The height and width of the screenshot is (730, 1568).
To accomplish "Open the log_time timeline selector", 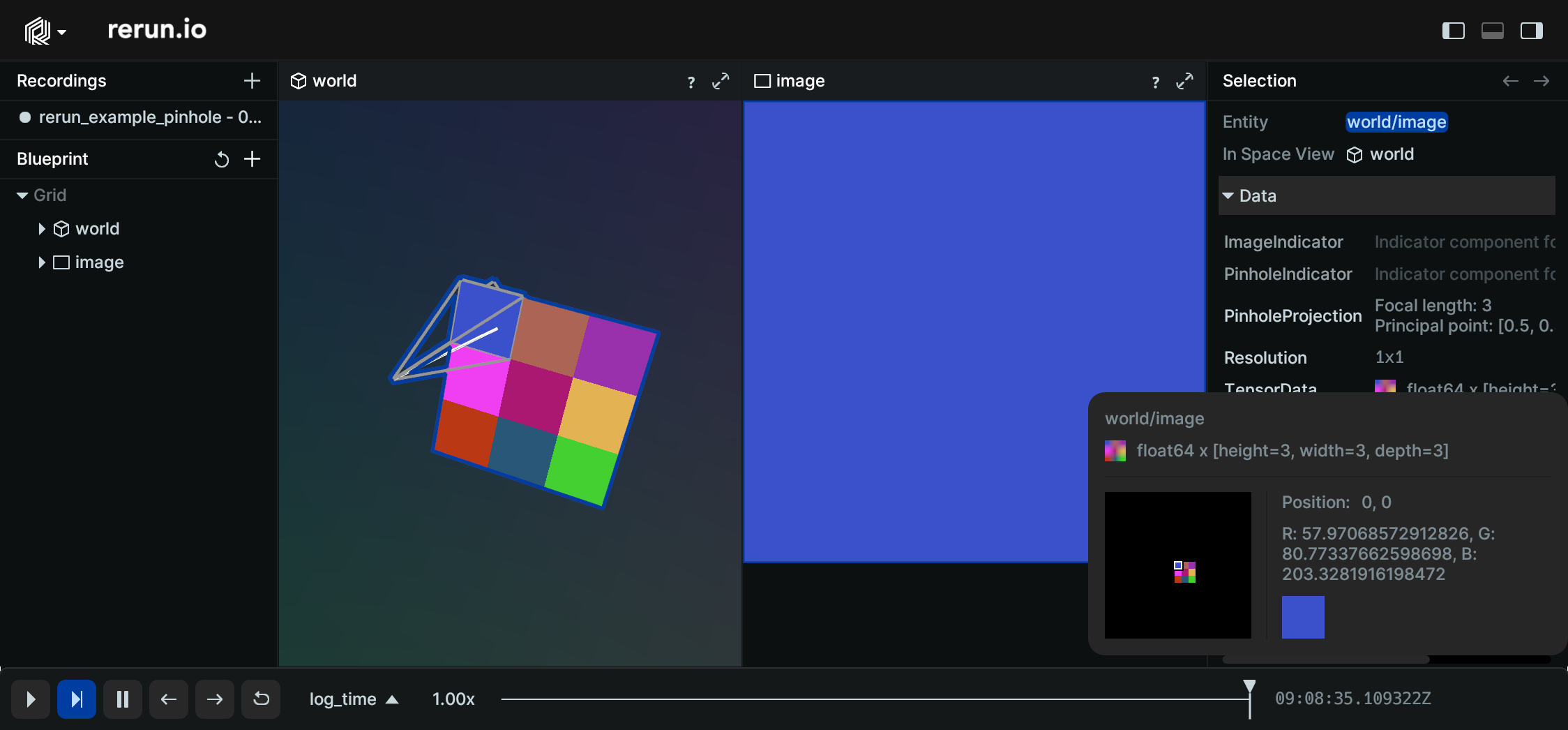I will (x=352, y=699).
